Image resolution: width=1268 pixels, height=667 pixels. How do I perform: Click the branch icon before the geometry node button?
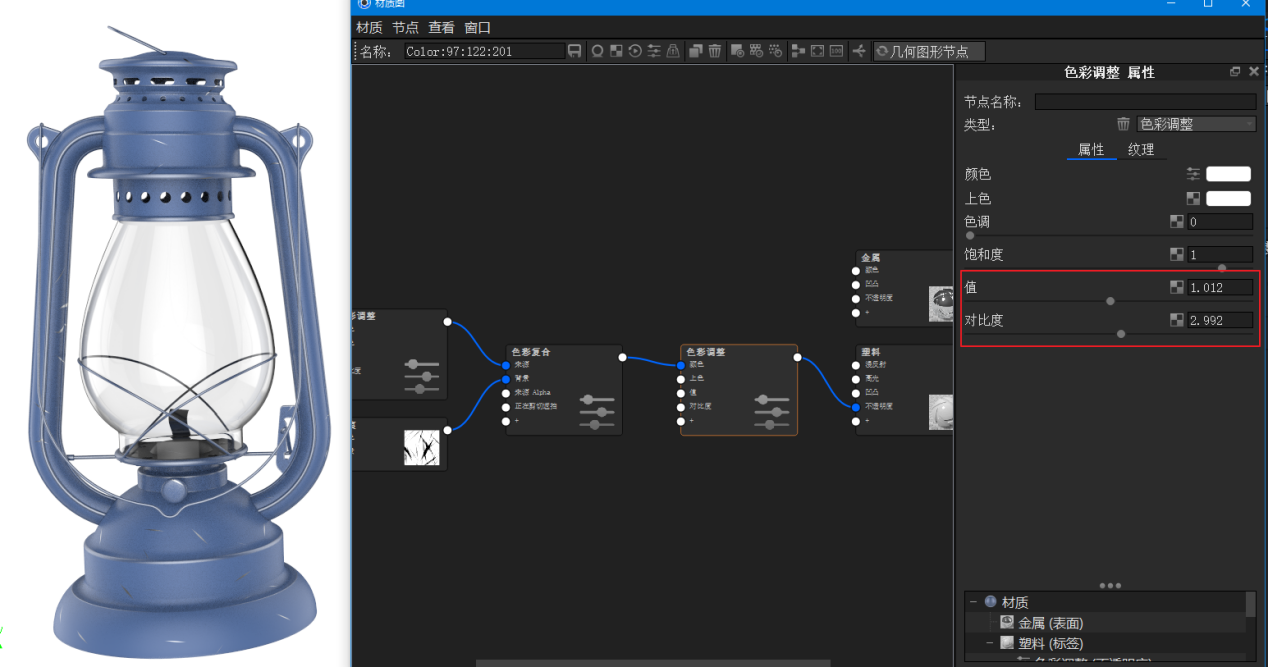[x=859, y=51]
